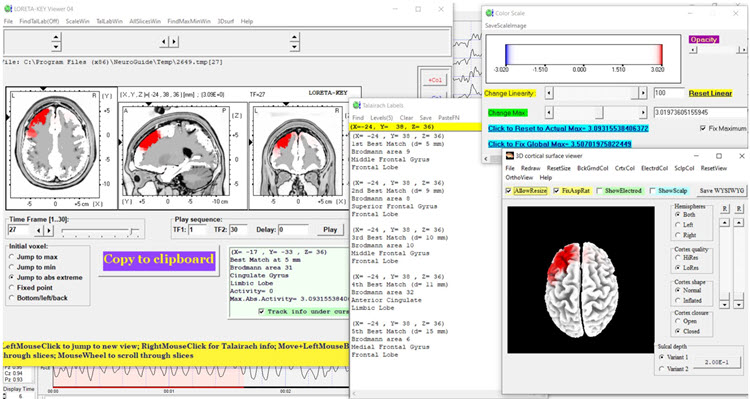Screen dimensions: 750x399
Task: Toggle the ShowScalp checkbox
Action: tap(652, 191)
